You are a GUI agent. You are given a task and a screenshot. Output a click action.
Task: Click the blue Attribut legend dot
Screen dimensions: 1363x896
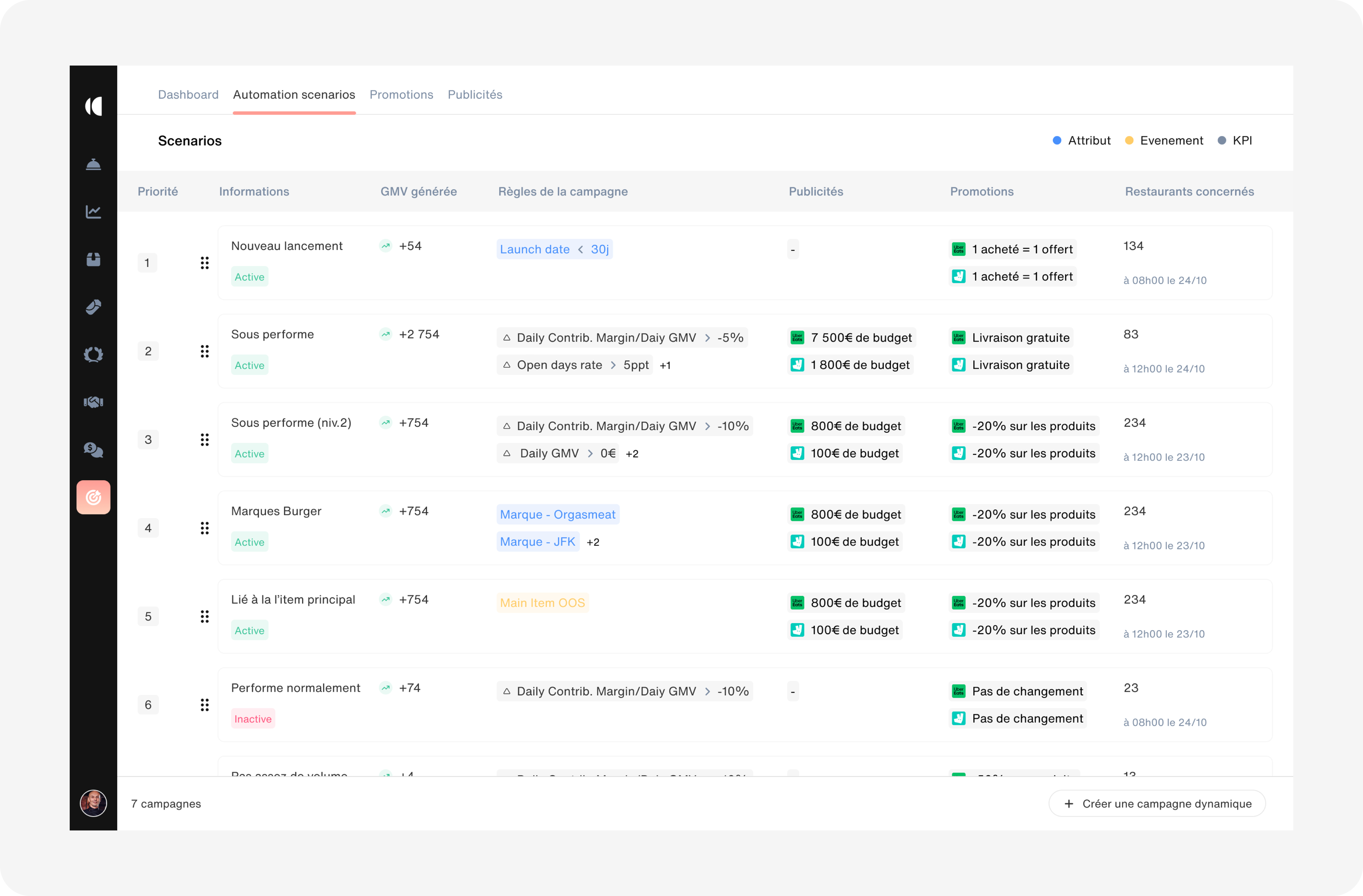[1057, 140]
